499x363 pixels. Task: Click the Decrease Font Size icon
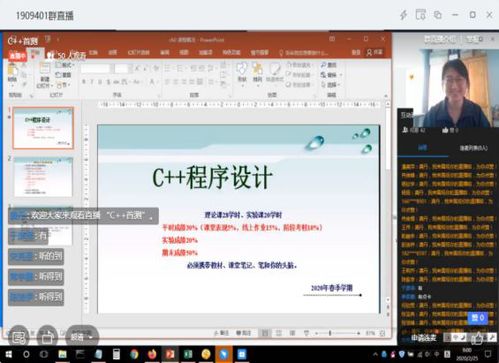tap(146, 68)
